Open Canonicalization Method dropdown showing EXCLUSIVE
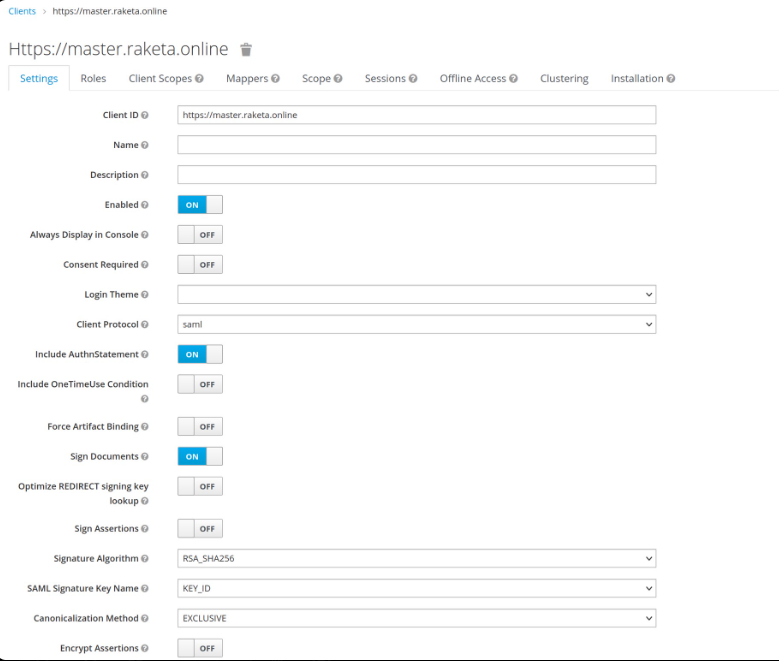The width and height of the screenshot is (779, 661). click(417, 618)
